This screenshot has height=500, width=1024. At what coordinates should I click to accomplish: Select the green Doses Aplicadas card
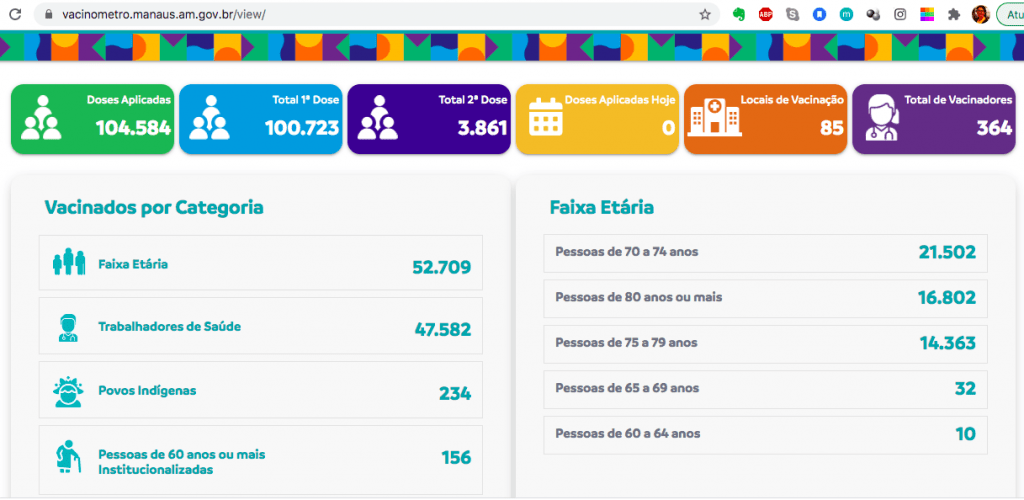click(93, 119)
